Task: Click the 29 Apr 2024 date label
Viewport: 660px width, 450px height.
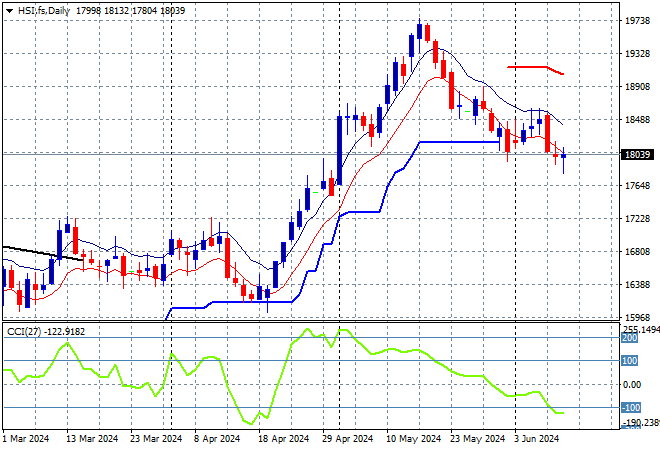Action: (349, 439)
